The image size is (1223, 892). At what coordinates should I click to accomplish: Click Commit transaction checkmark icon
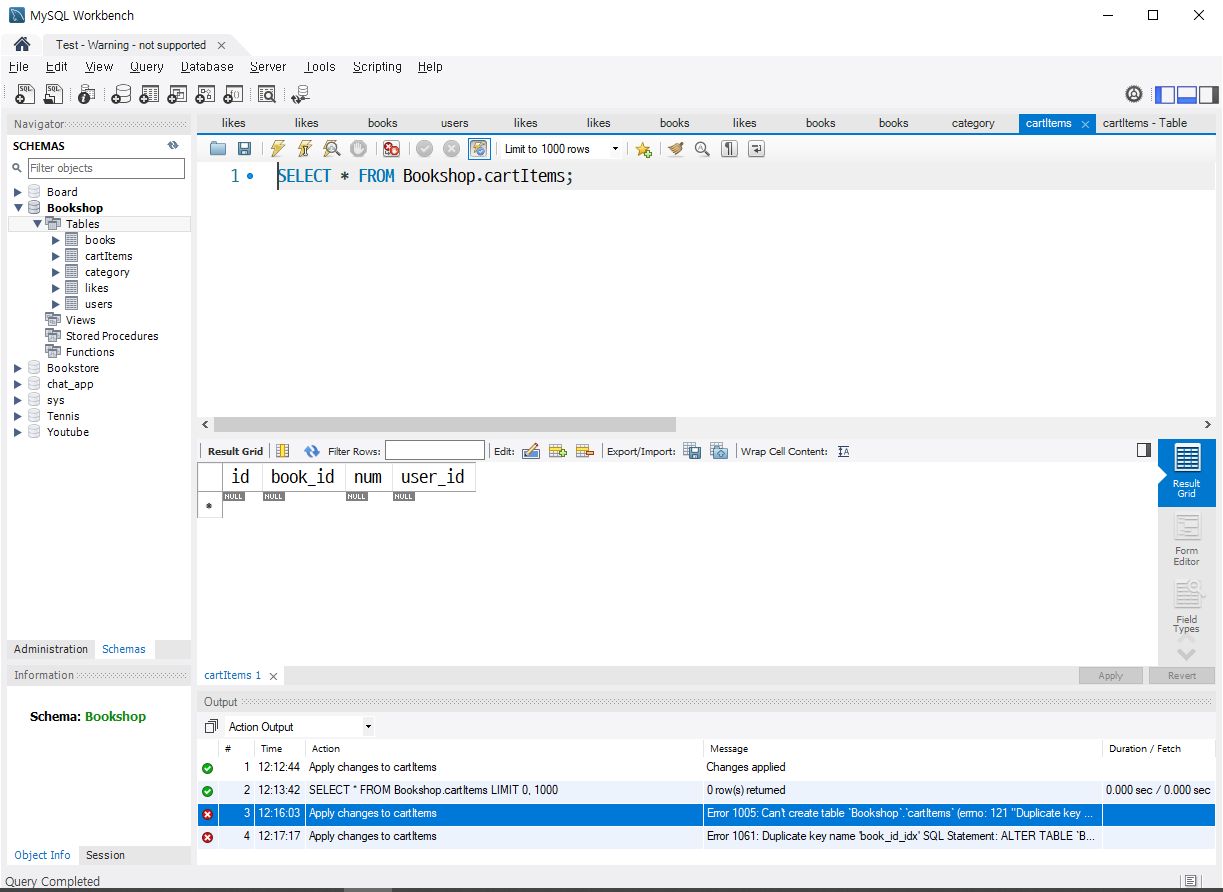(x=424, y=148)
